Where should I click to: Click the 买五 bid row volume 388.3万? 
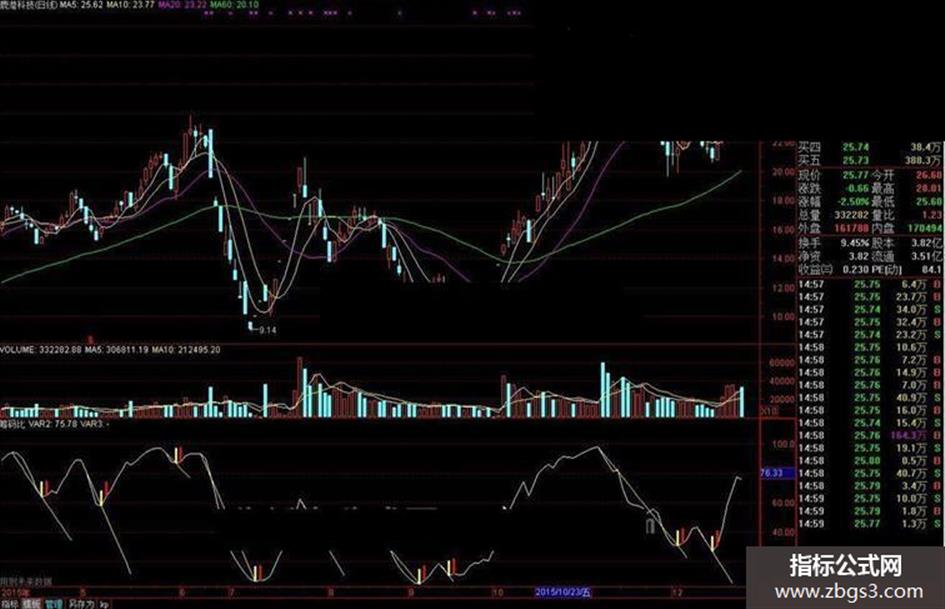tap(921, 160)
